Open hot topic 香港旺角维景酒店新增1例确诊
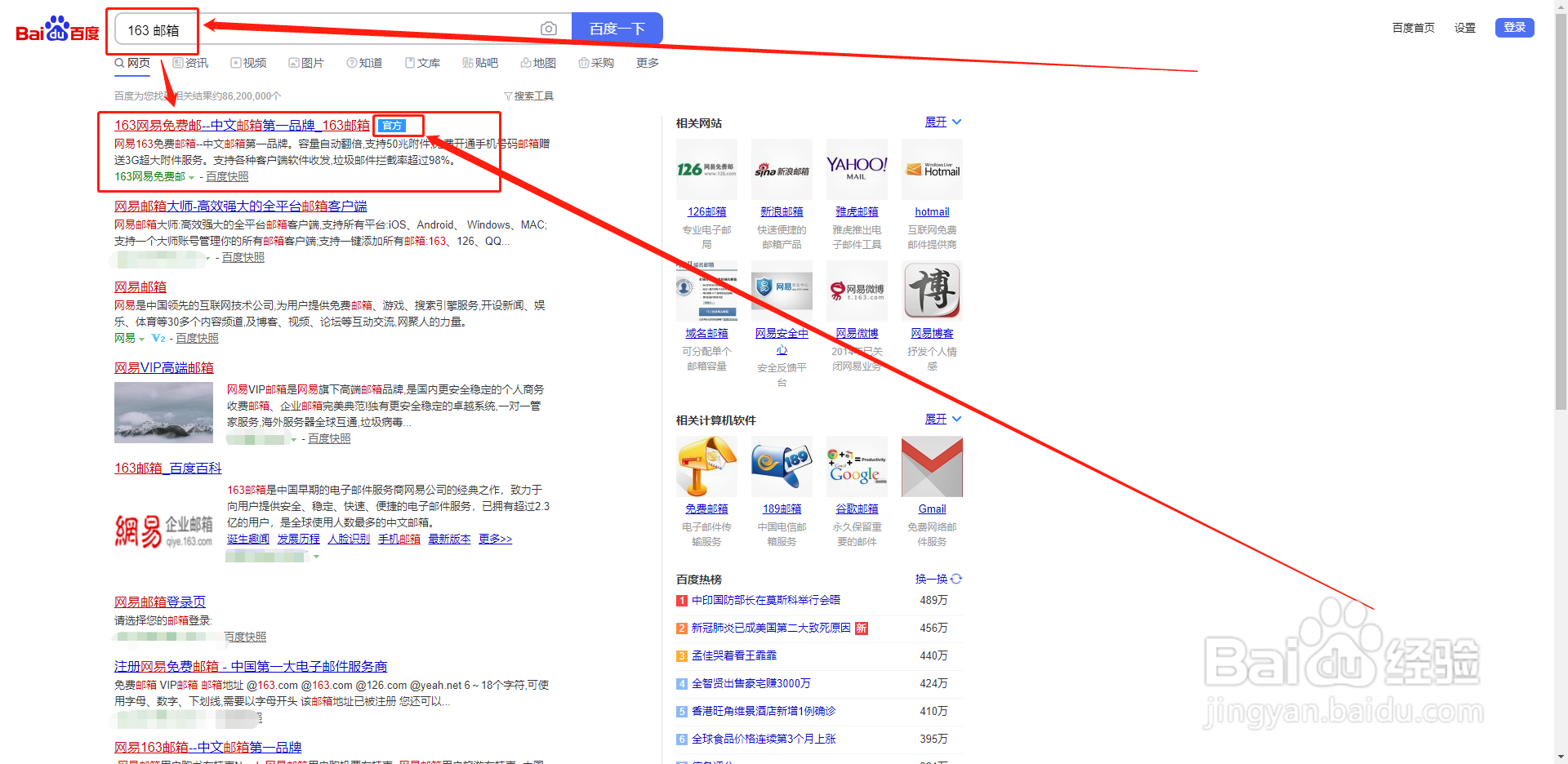The height and width of the screenshot is (764, 1568). click(x=763, y=711)
